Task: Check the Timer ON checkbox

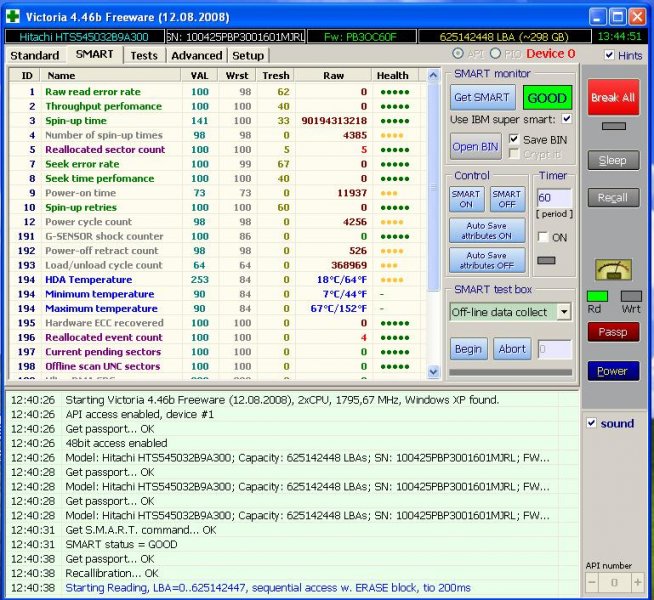Action: click(x=543, y=237)
